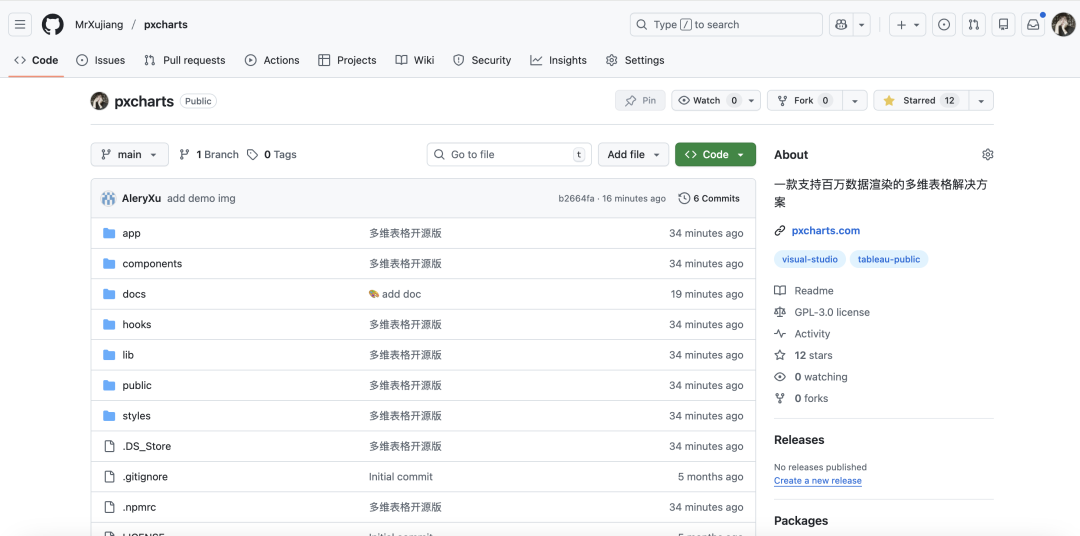Switch to the Insights tab

coord(559,60)
